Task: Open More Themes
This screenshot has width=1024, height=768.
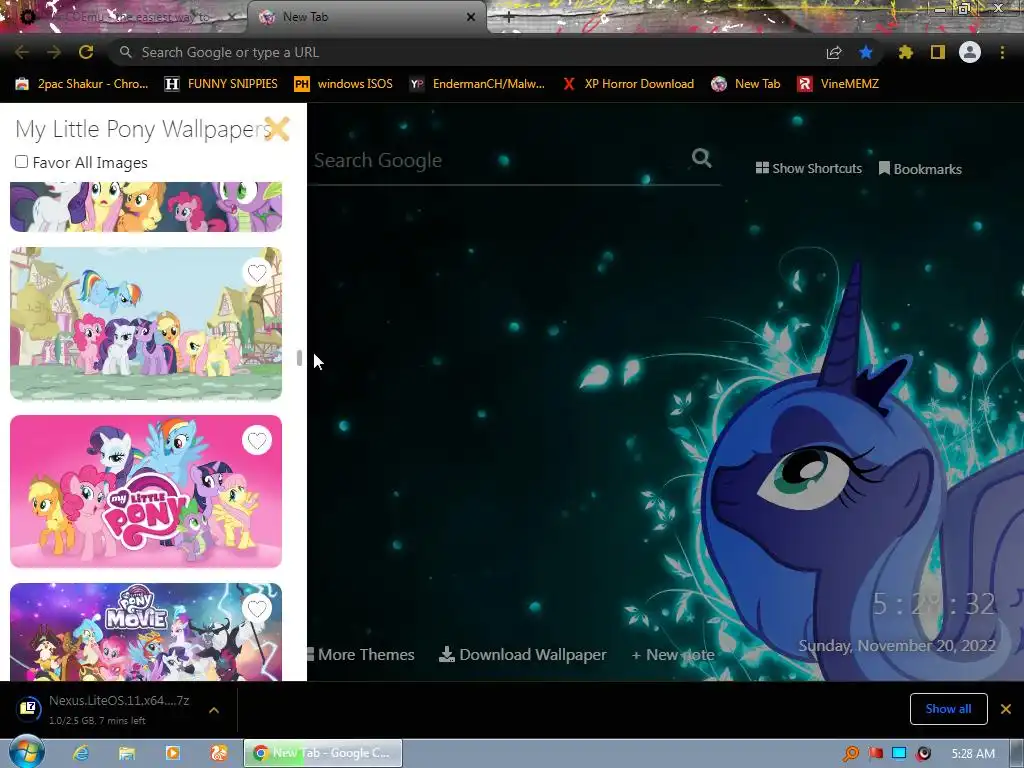Action: point(361,654)
